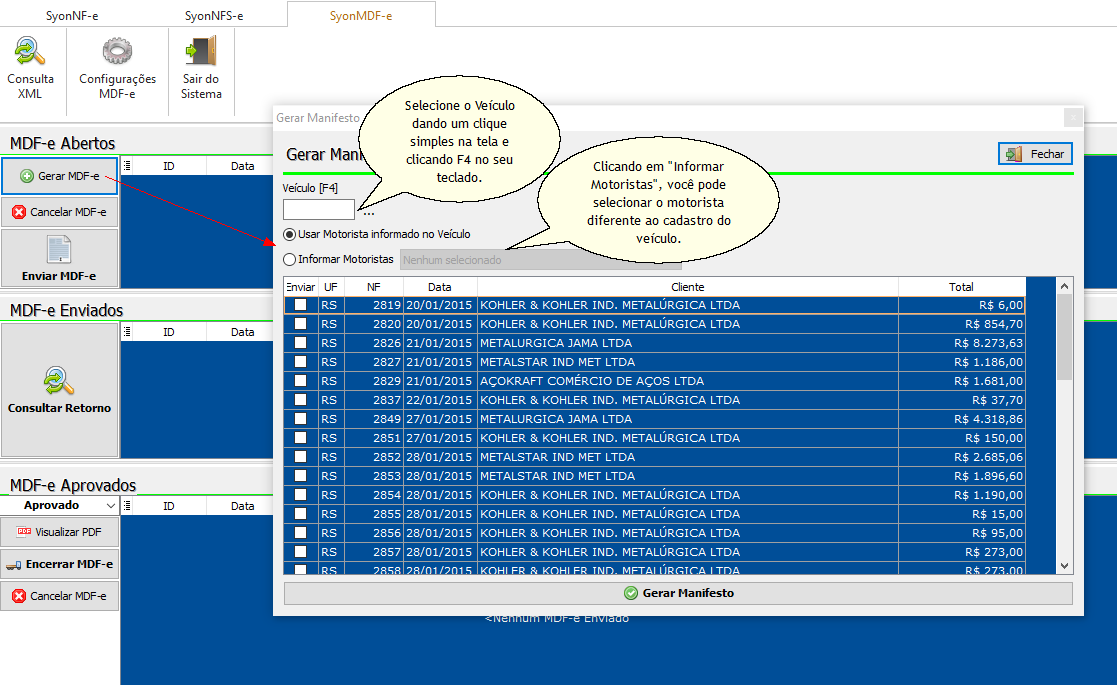Click the Veículo [F4] input field
Screen dimensions: 1117x685
[x=319, y=210]
